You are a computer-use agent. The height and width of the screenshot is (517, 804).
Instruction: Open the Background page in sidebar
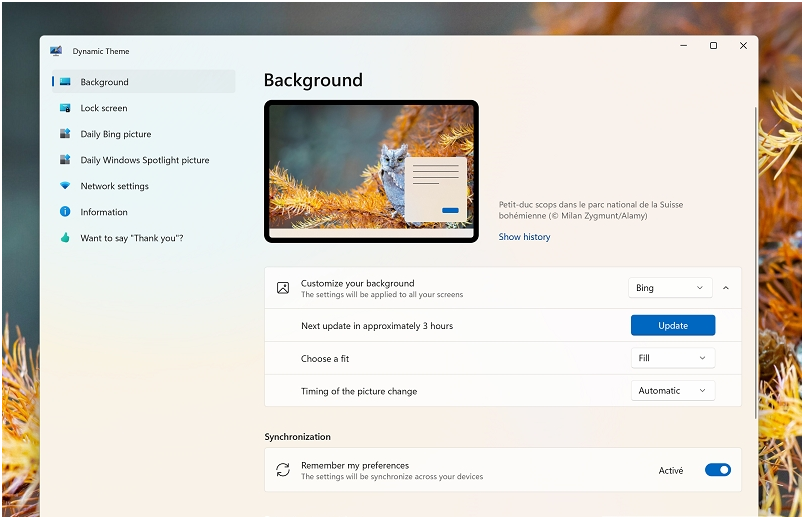[x=144, y=82]
